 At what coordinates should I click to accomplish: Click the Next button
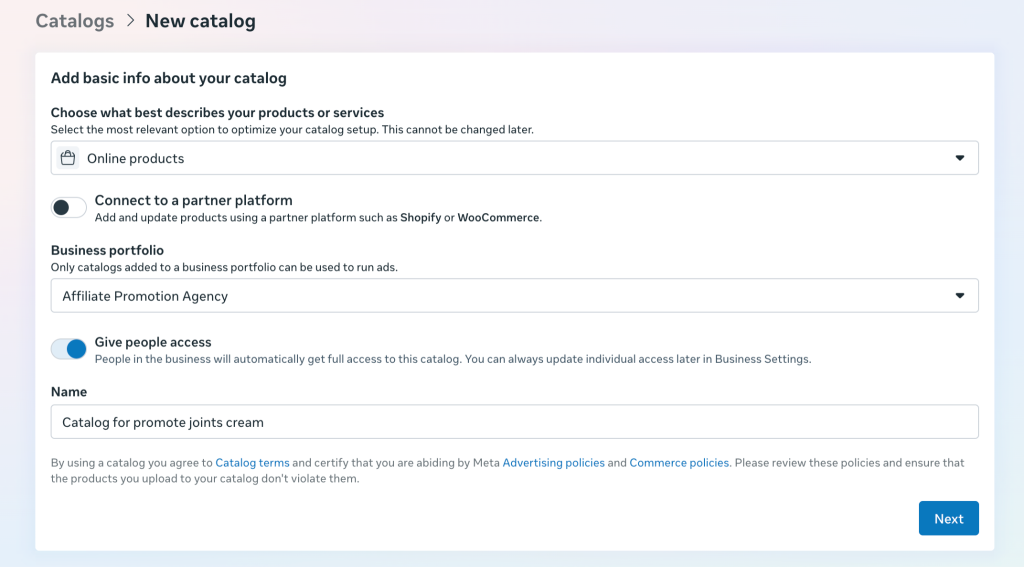(x=948, y=519)
